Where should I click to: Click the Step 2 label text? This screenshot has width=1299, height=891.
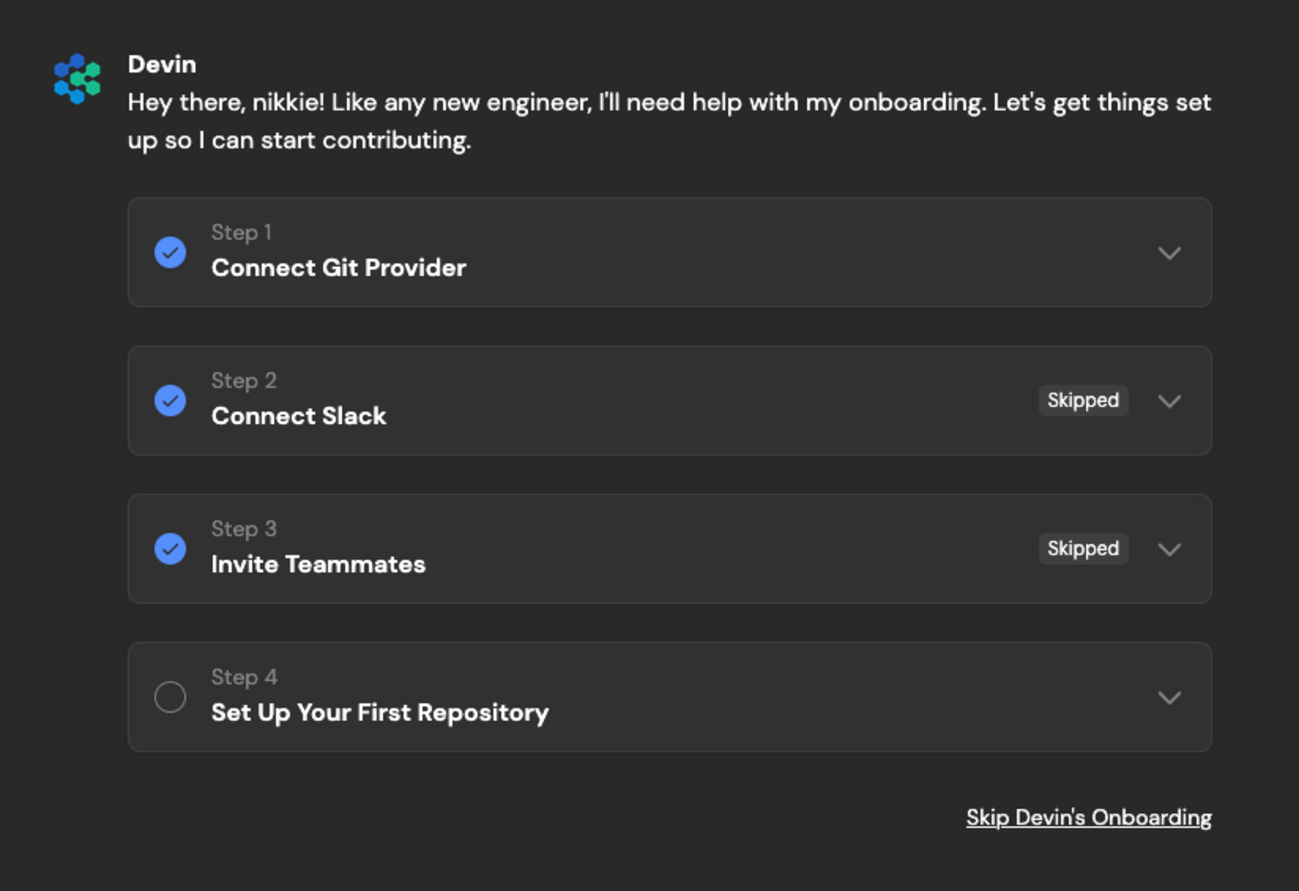coord(243,381)
